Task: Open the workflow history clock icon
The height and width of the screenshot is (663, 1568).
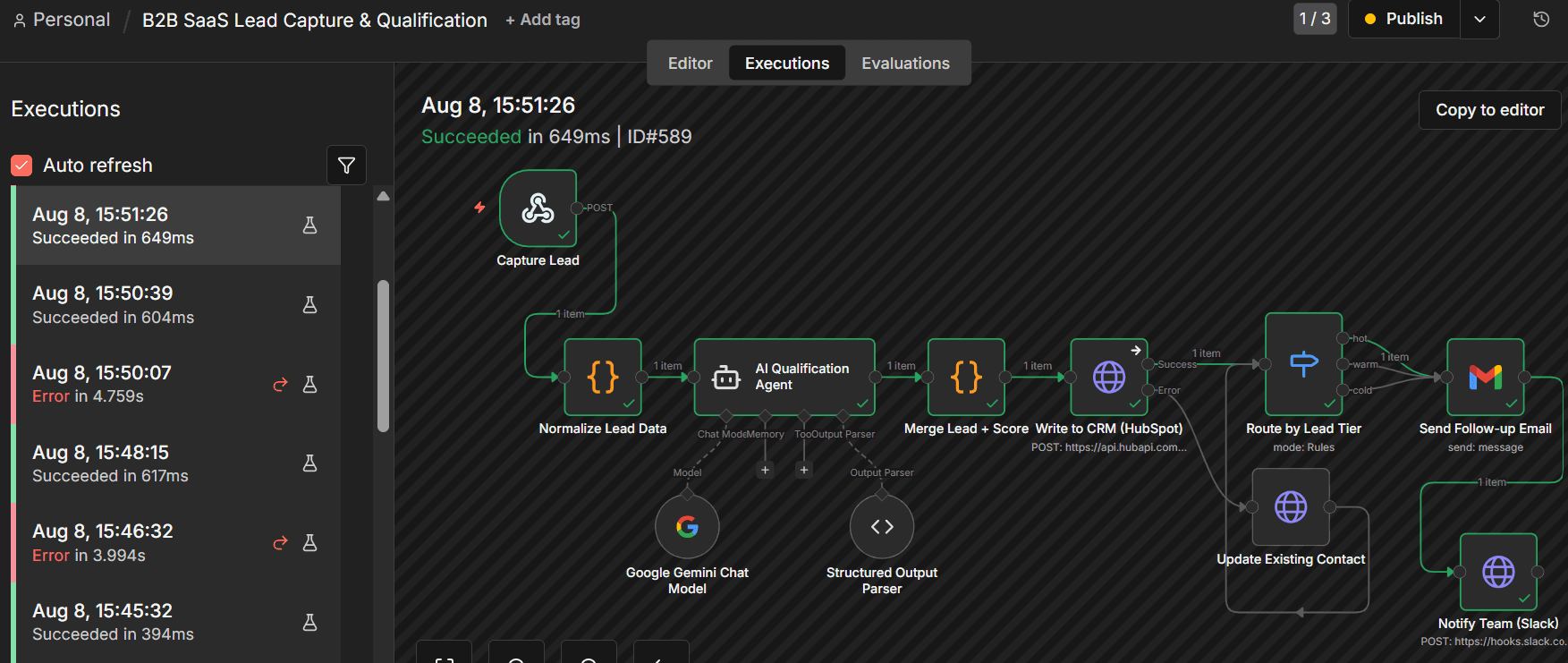Action: pos(1541,19)
